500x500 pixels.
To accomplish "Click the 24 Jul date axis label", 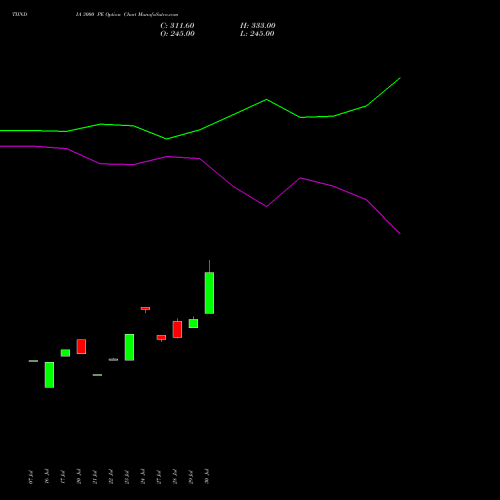I will coord(143,476).
